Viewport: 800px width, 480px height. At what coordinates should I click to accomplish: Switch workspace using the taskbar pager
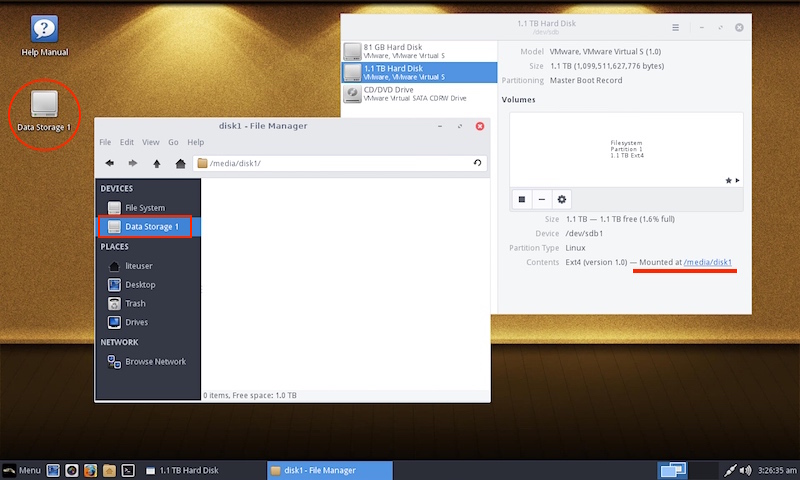672,469
